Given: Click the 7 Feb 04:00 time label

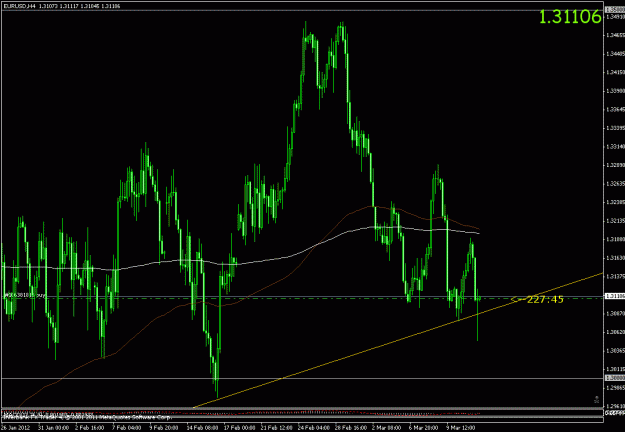Looking at the screenshot, I should 127,428.
